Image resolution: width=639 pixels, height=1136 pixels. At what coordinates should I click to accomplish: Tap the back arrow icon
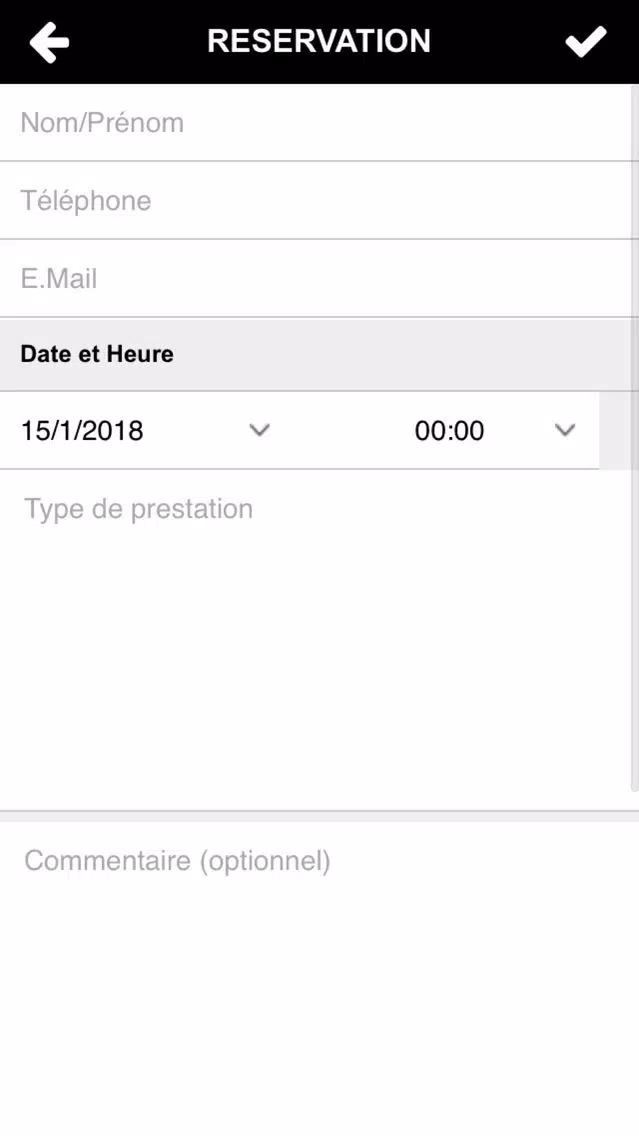click(x=49, y=42)
